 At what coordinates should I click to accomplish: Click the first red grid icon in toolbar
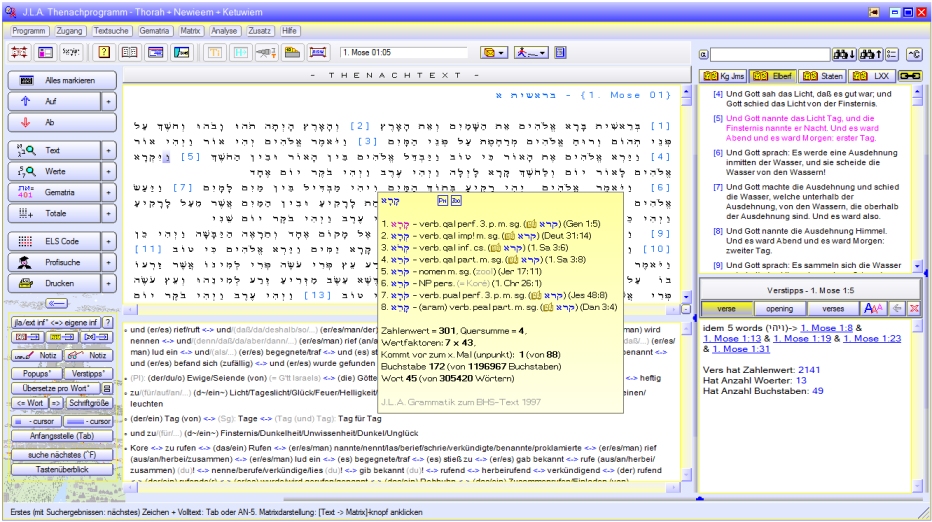click(20, 52)
